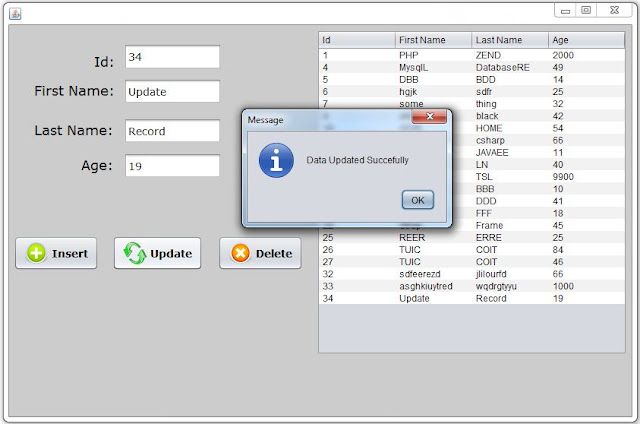Screen dimensions: 640x424
Task: Select the Id 33 cell
Action: [x=357, y=286]
